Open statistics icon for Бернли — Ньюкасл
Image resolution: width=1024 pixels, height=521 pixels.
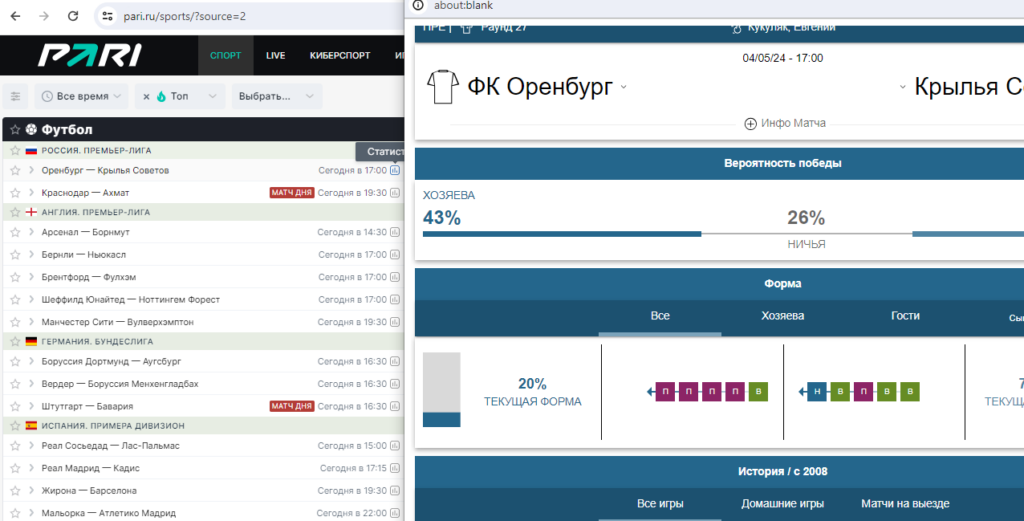click(394, 255)
